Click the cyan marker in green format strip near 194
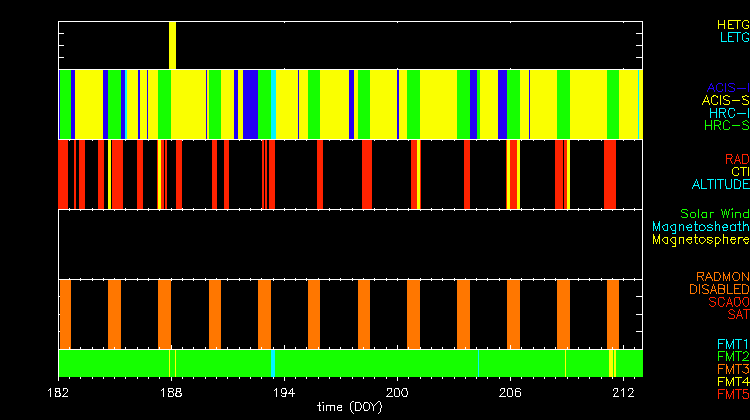750x420 pixels. click(x=273, y=362)
